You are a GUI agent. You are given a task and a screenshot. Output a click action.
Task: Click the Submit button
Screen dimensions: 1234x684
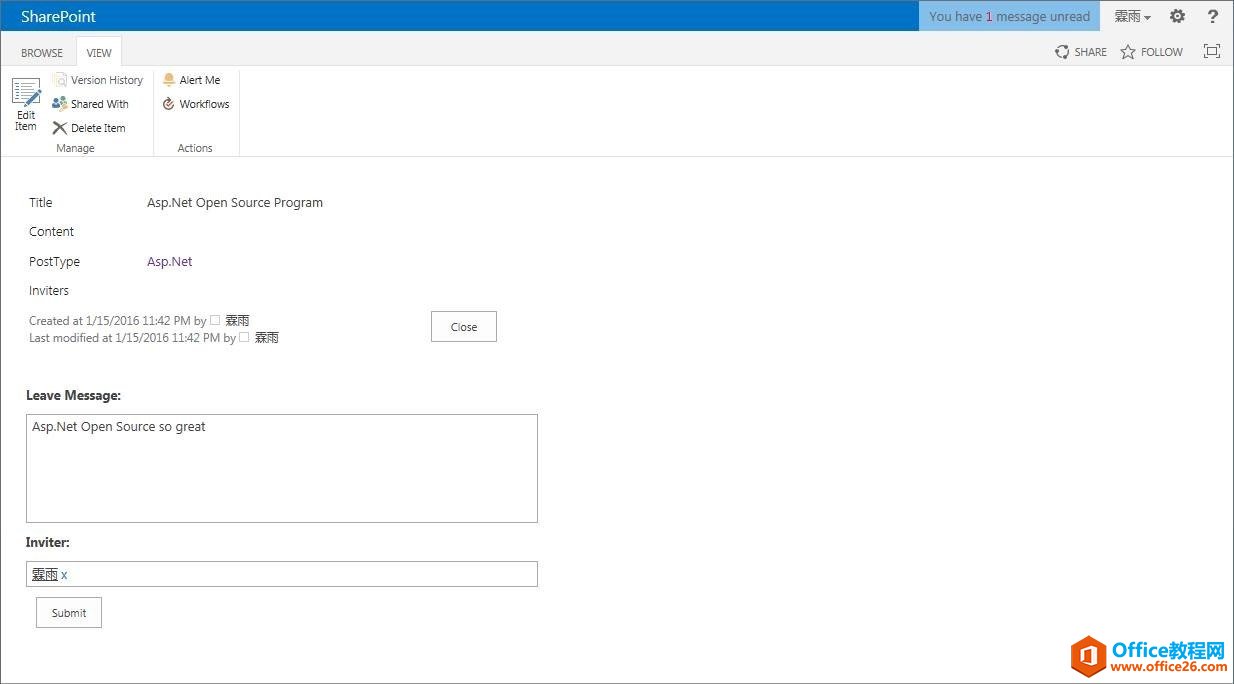pos(69,613)
